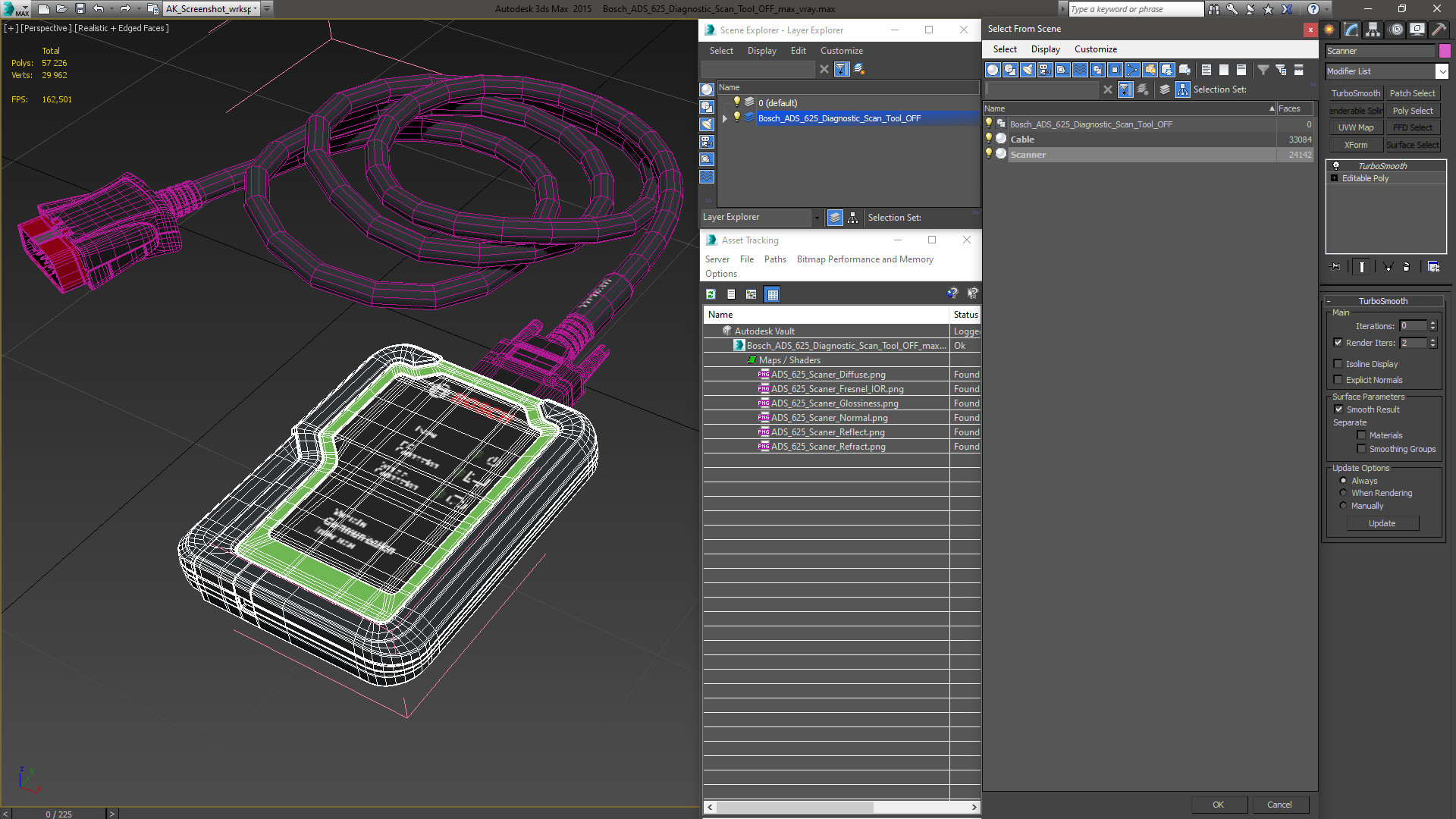Image resolution: width=1456 pixels, height=819 pixels.
Task: Select When Rendering update option
Action: coord(1343,493)
